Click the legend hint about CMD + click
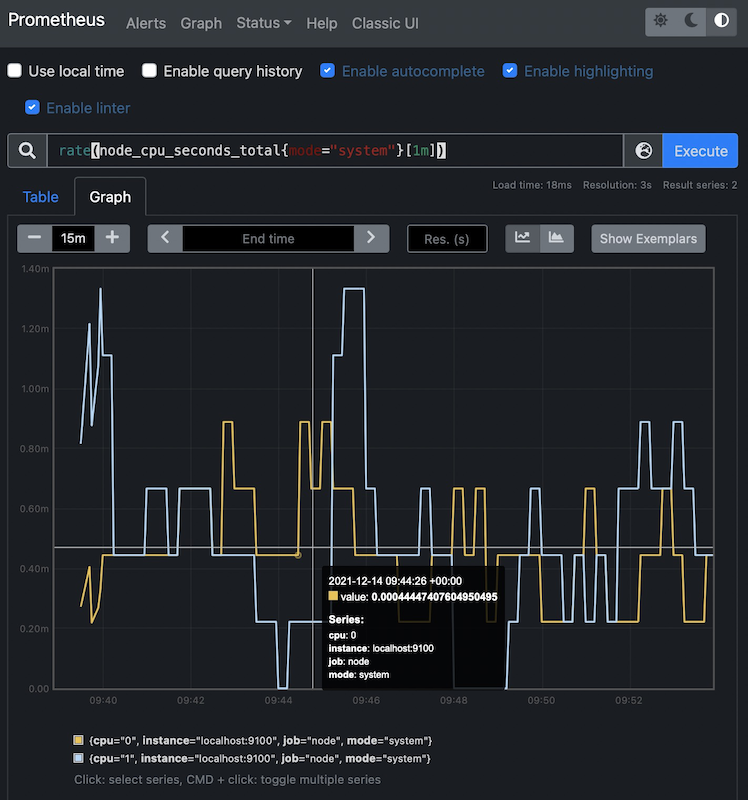The width and height of the screenshot is (748, 800). [227, 780]
